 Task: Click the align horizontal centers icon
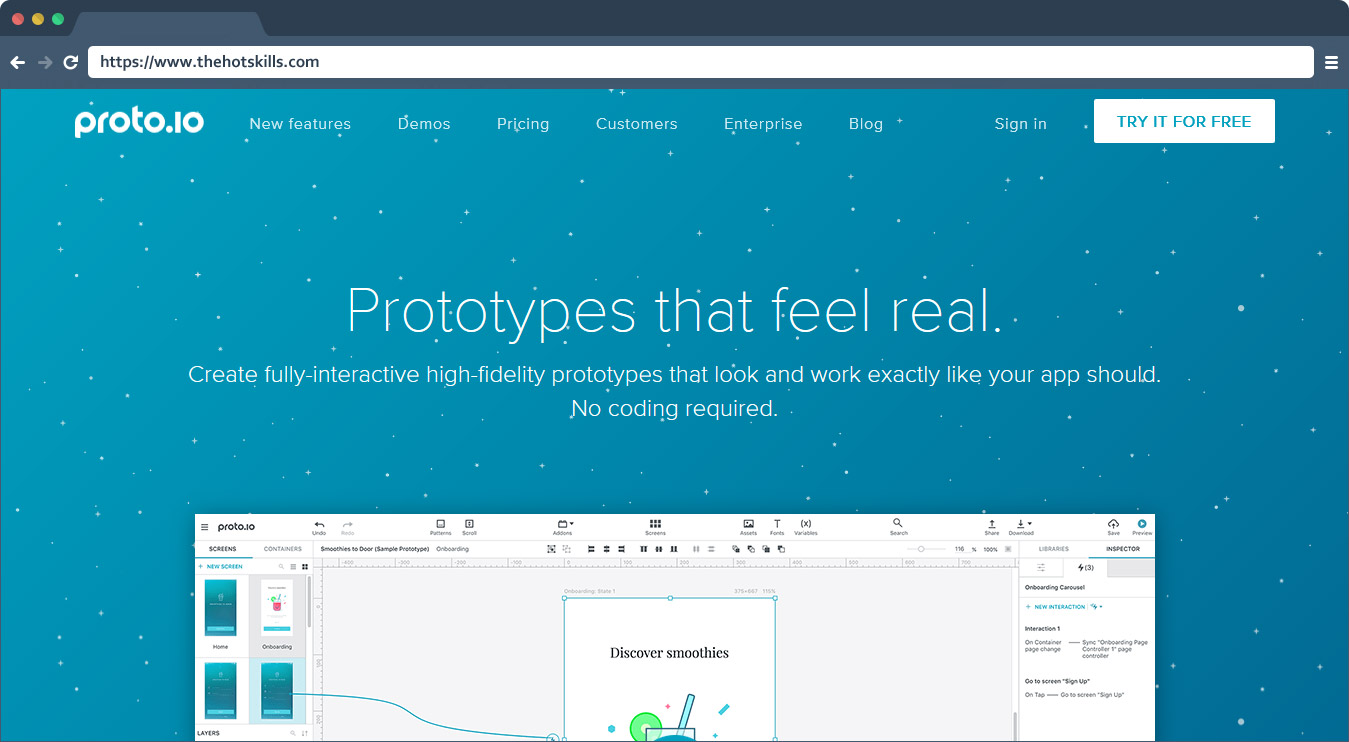607,549
